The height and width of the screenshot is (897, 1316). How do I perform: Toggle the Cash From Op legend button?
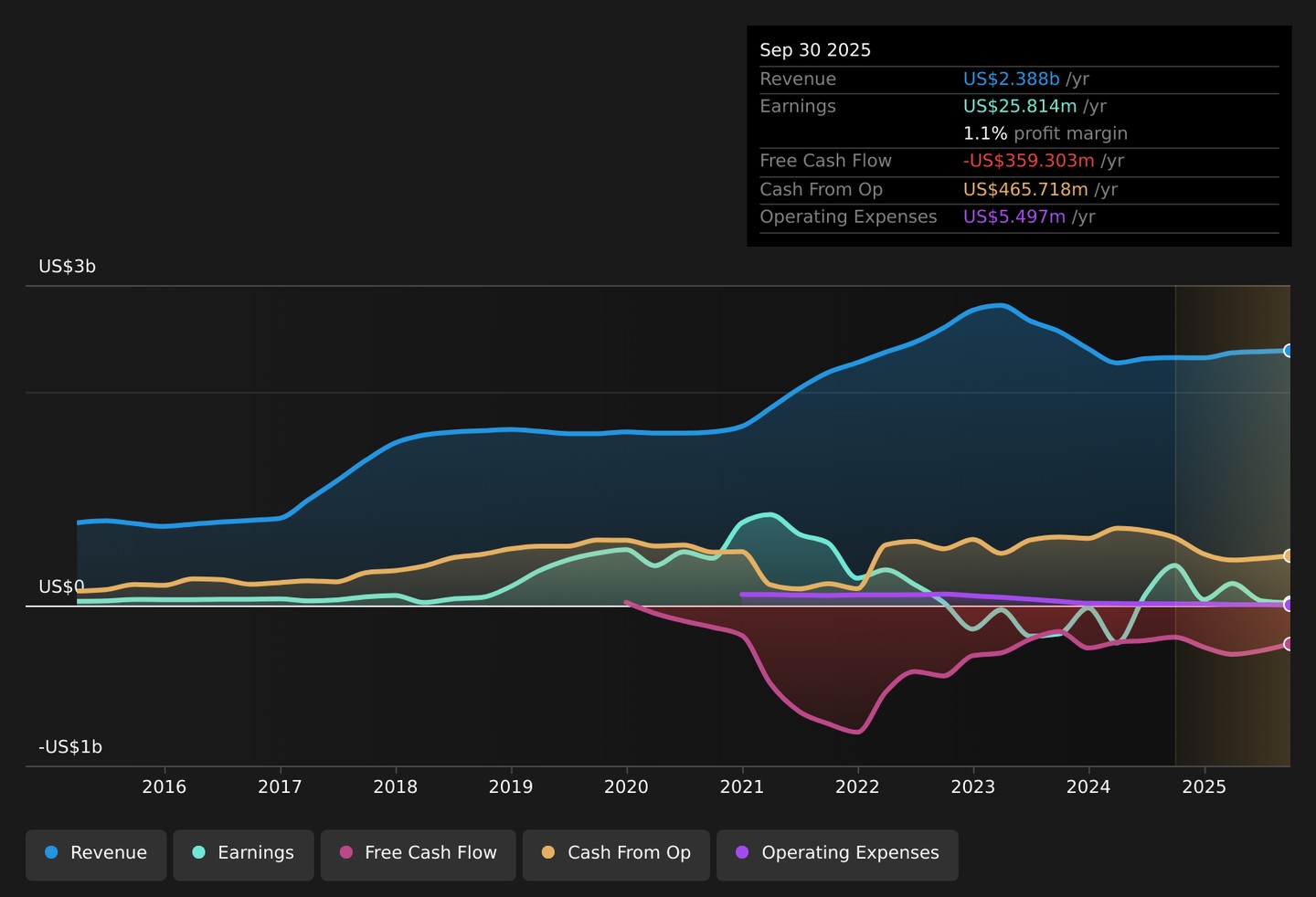point(616,855)
